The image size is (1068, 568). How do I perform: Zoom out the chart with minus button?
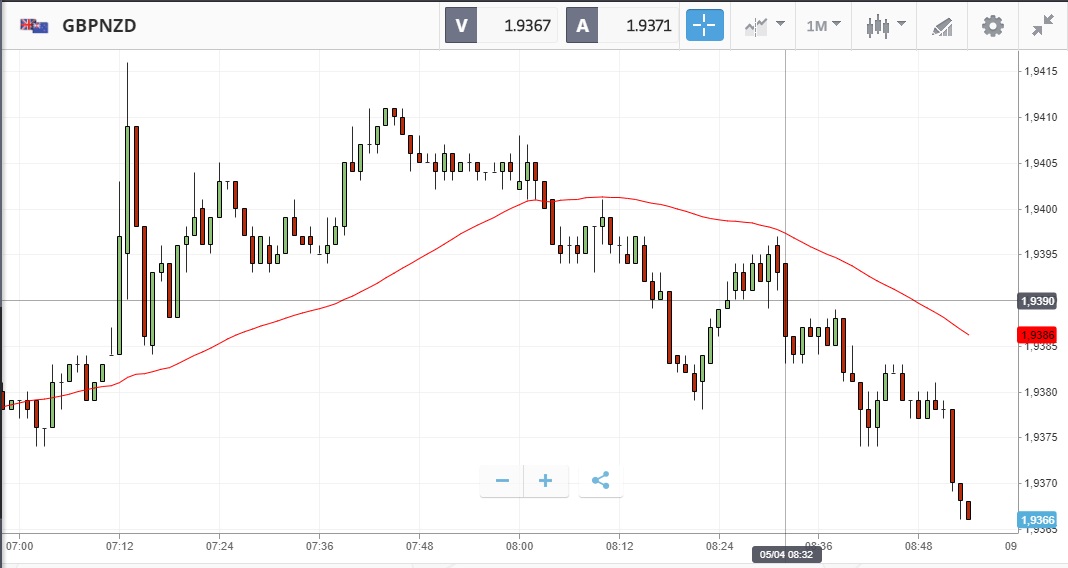[502, 481]
